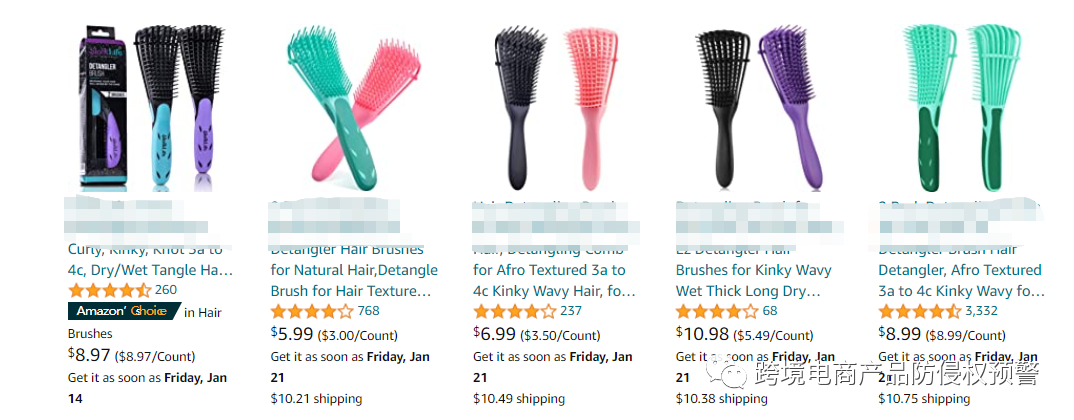Click the Amazon's Choice badge
1074x420 pixels.
(125, 311)
